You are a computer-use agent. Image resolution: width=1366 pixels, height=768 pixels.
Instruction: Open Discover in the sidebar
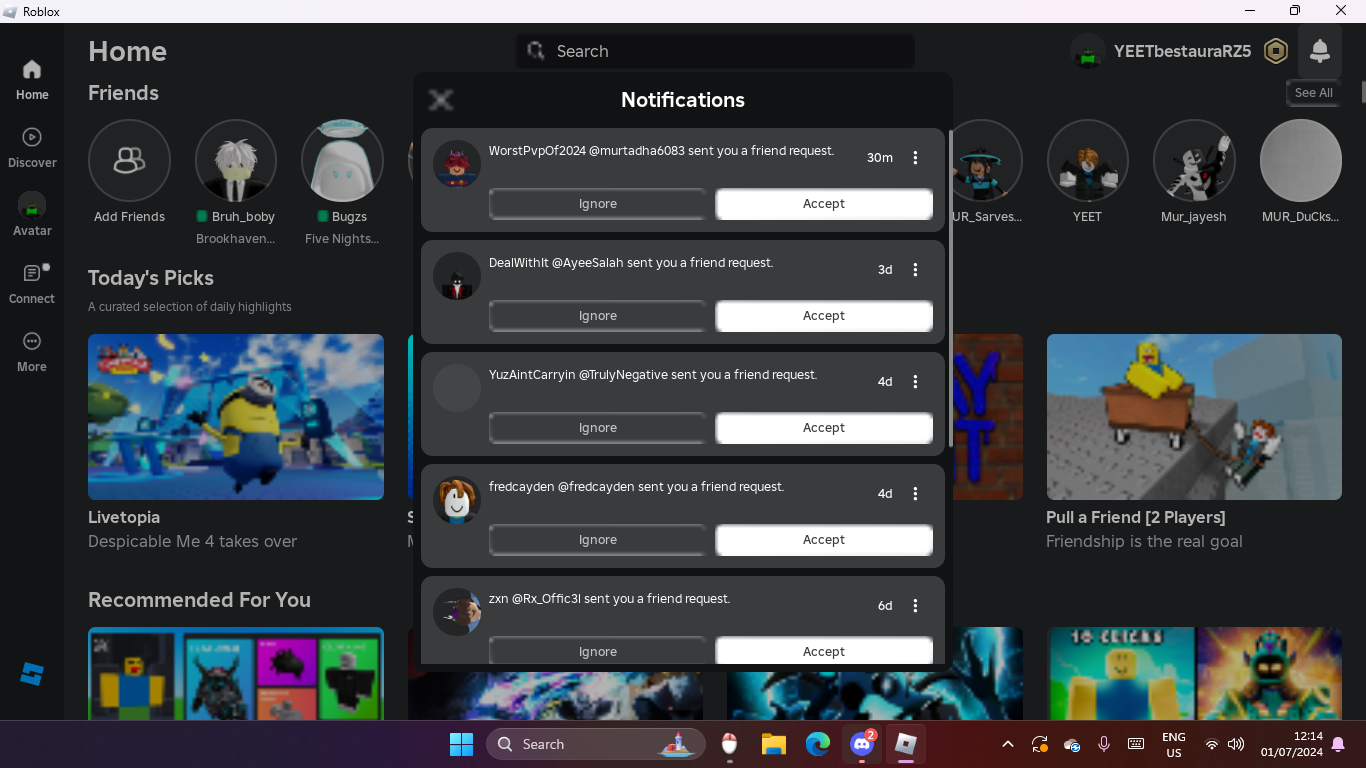(x=32, y=148)
